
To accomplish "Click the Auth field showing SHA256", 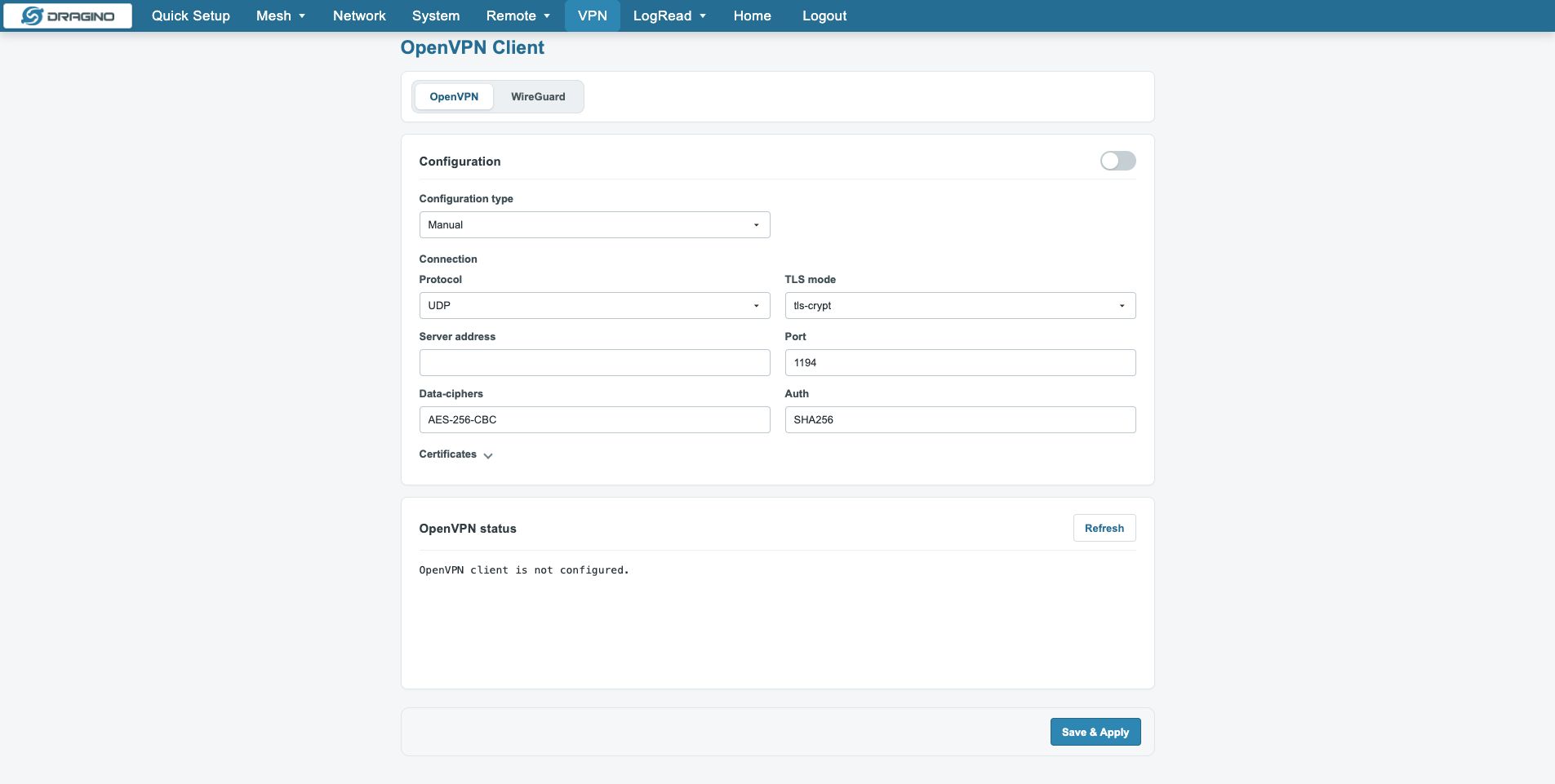I will point(960,419).
